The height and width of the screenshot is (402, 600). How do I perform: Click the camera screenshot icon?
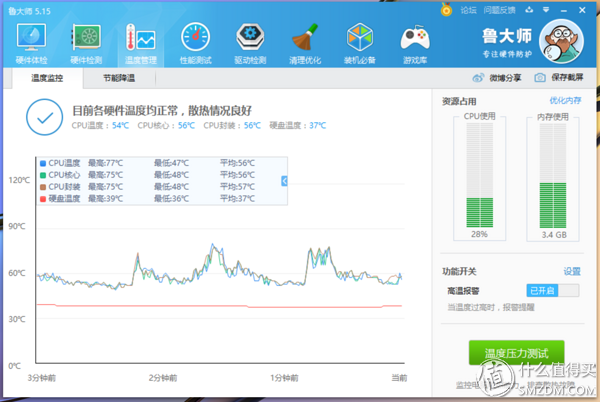click(540, 78)
